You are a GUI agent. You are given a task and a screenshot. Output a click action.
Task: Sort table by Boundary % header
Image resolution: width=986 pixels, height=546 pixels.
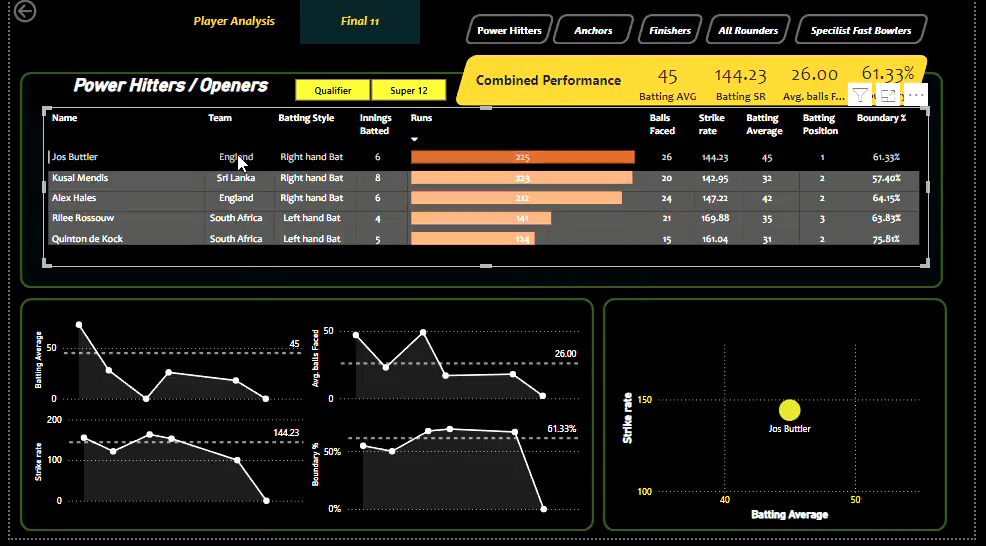881,118
